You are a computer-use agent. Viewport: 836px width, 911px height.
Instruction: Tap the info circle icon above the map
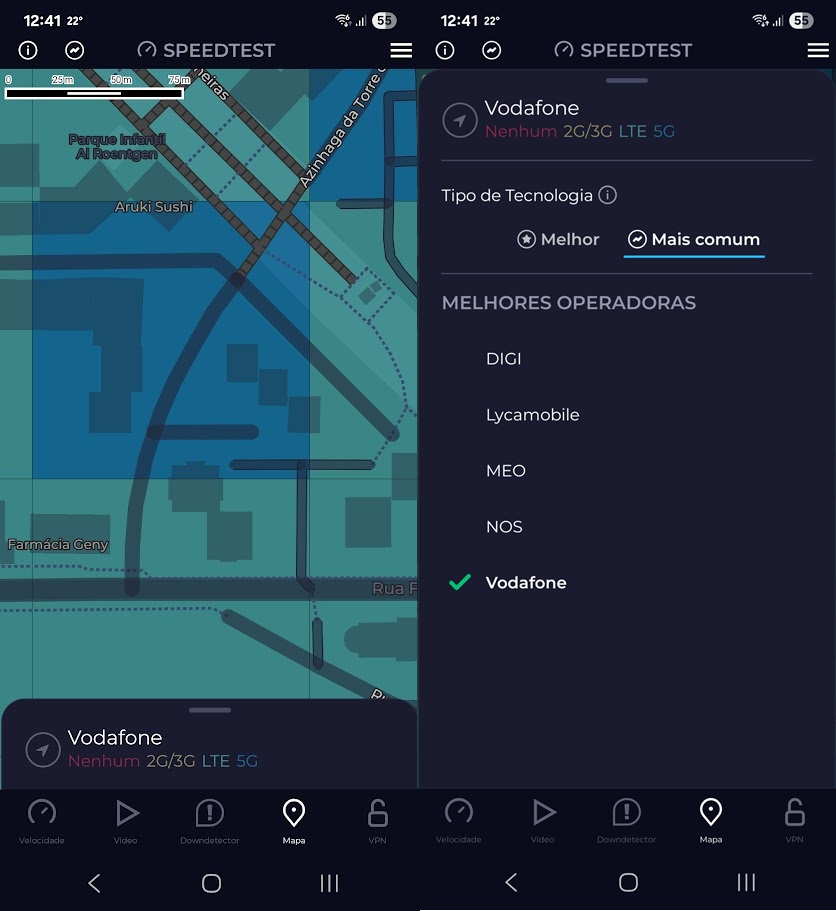pos(28,50)
